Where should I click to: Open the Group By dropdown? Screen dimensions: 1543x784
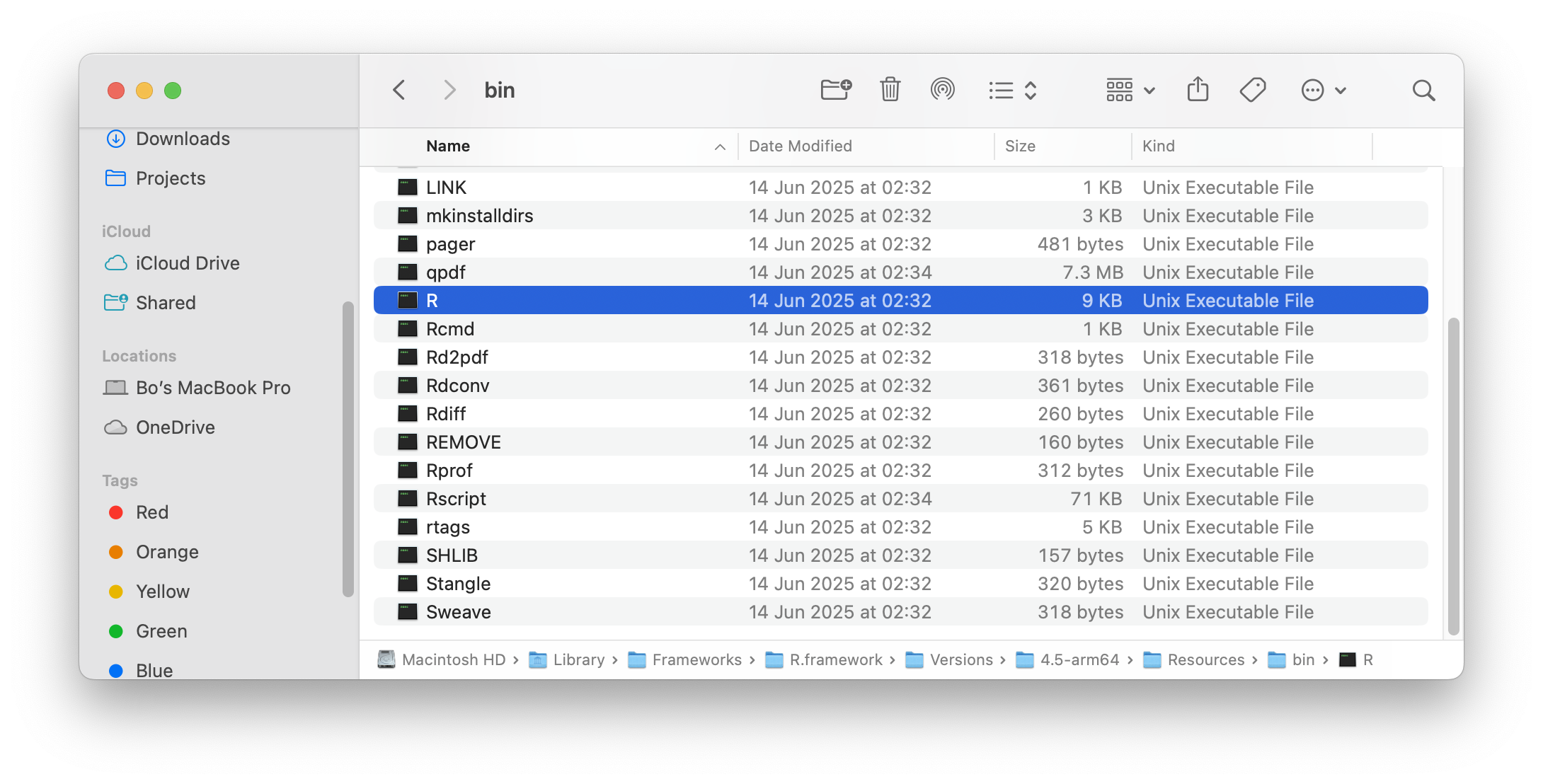click(1130, 91)
